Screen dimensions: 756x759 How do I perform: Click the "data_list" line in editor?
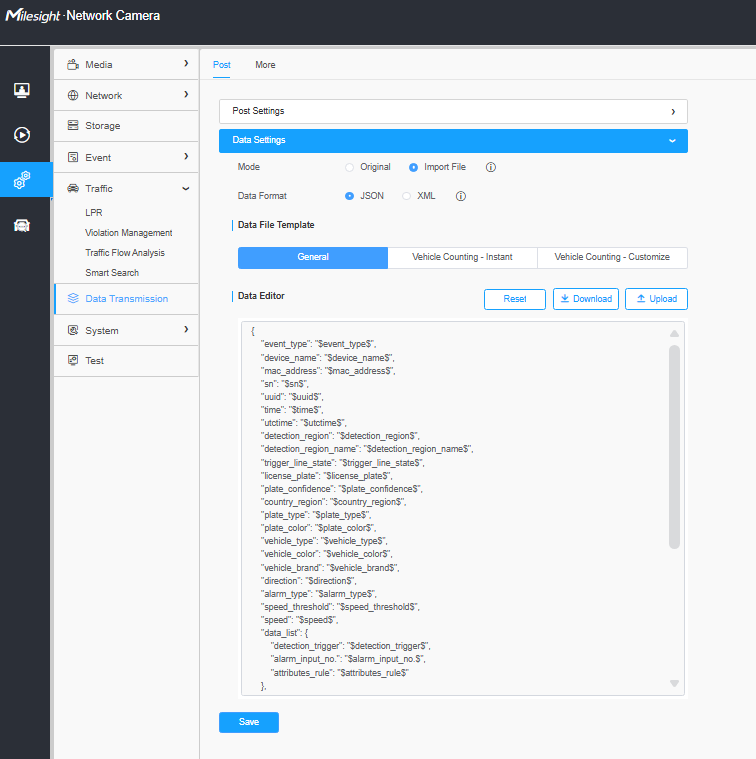pyautogui.click(x=285, y=633)
